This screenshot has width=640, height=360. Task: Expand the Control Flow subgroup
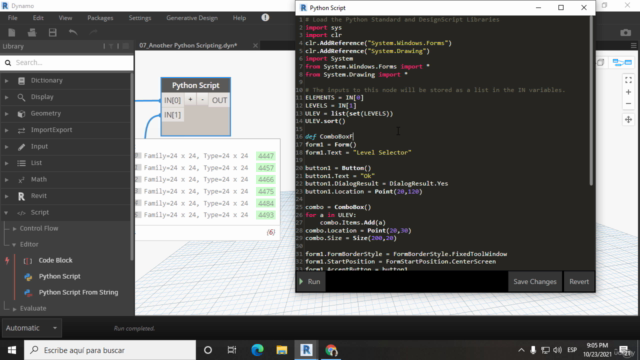point(14,229)
